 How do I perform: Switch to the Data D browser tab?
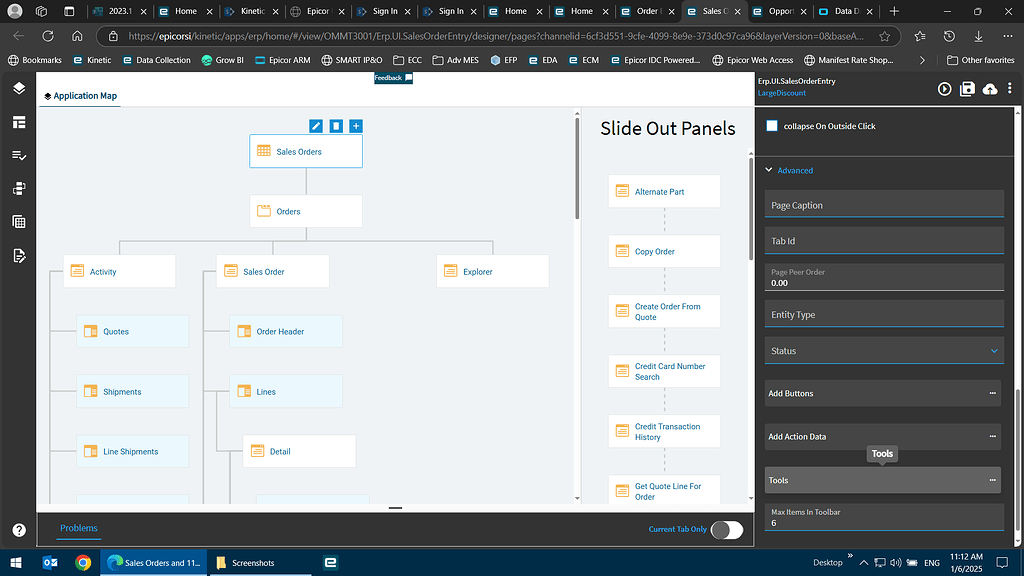(846, 11)
